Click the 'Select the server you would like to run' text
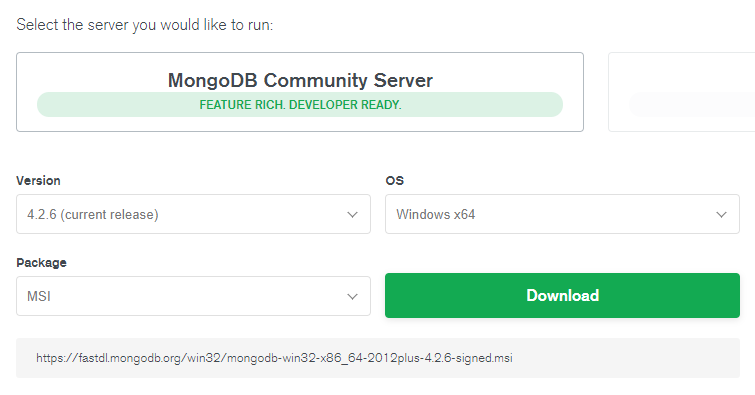Viewport: 755px width, 395px height. 144,25
